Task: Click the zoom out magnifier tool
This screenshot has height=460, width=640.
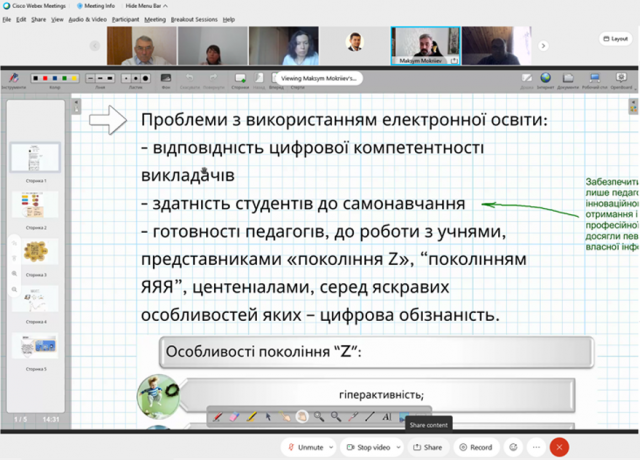Action: click(336, 417)
